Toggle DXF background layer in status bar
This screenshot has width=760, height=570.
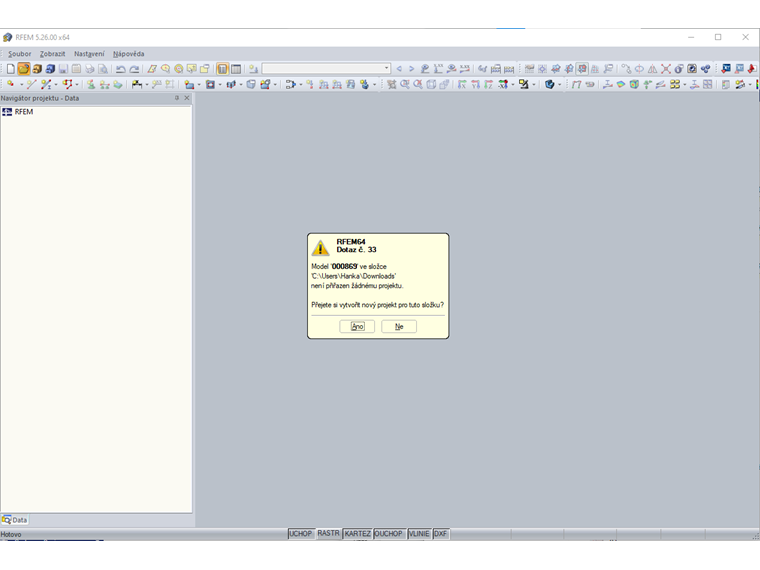(441, 534)
